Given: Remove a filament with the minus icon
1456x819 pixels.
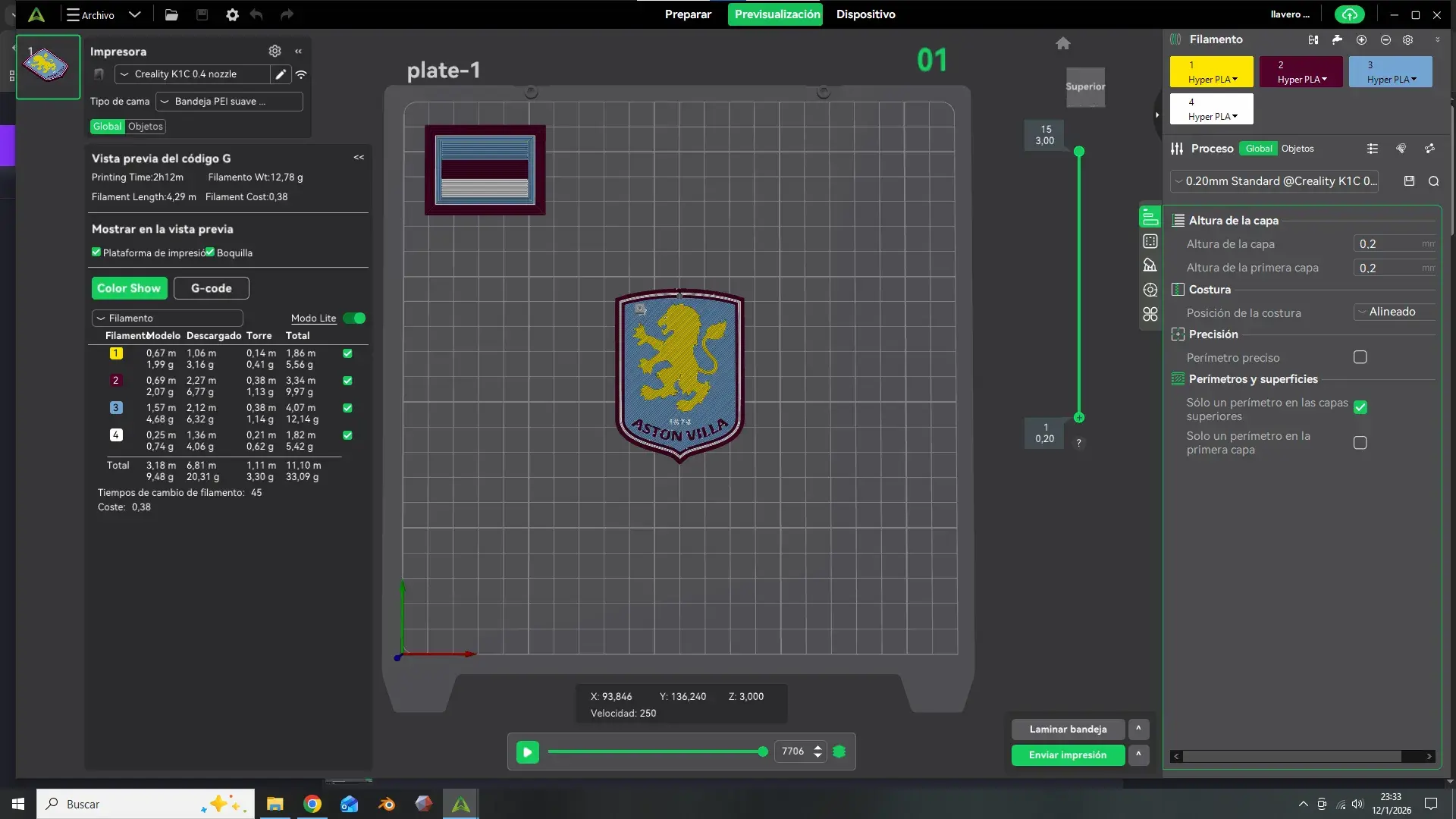Looking at the screenshot, I should pyautogui.click(x=1385, y=39).
